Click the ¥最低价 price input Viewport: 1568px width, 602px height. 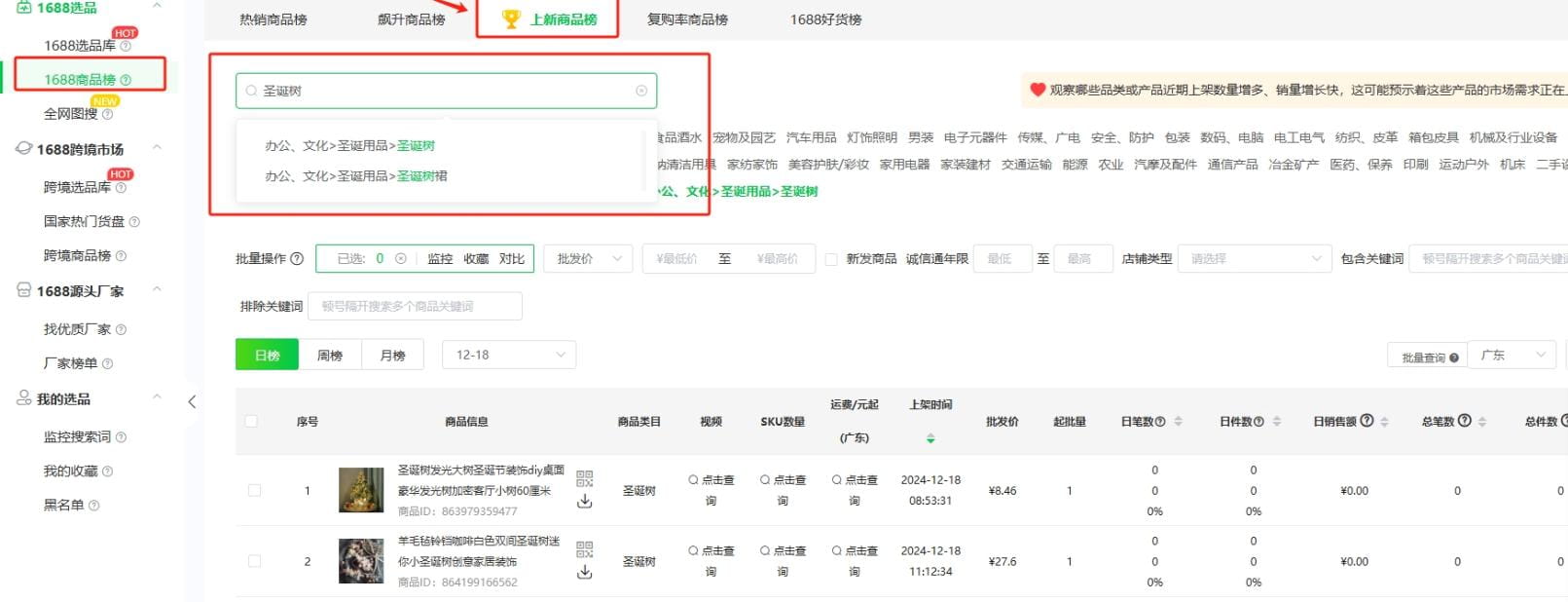click(676, 259)
